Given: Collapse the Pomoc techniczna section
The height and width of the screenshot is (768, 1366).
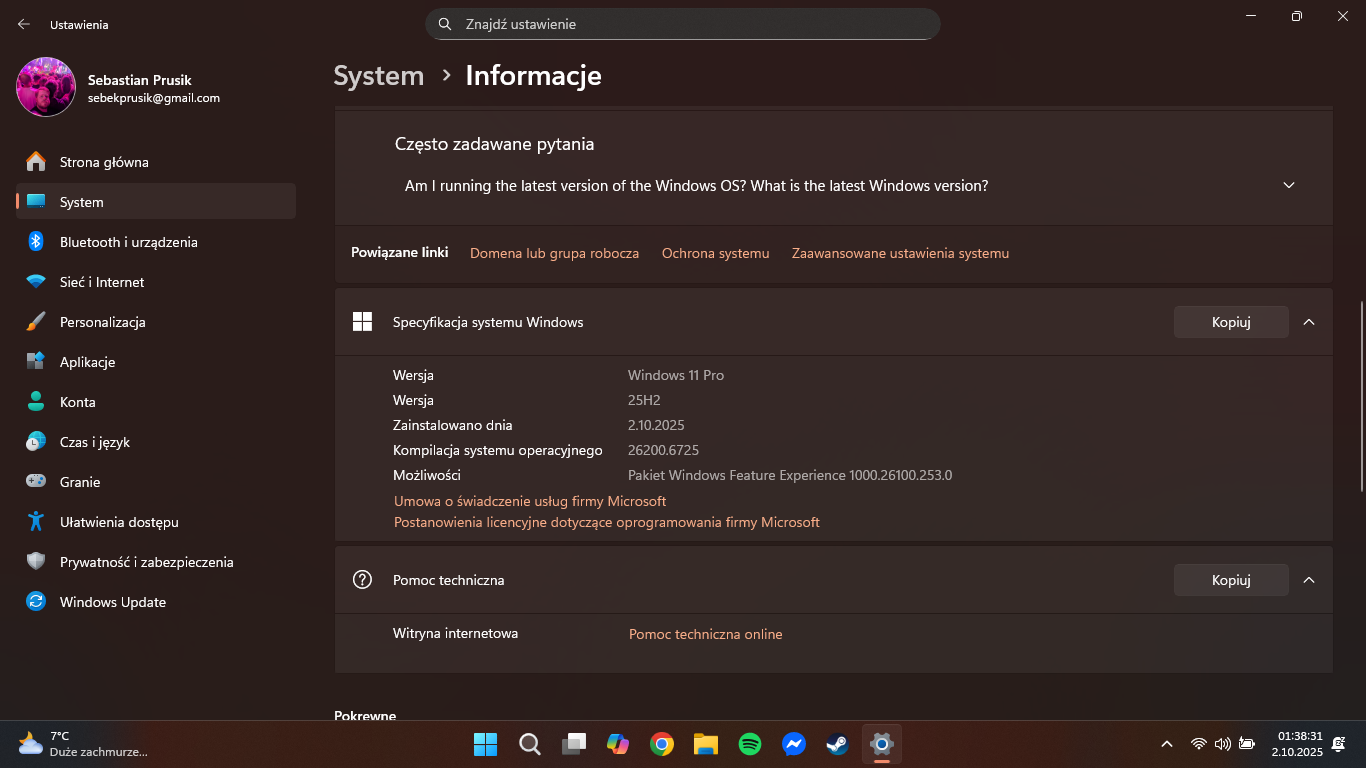Looking at the screenshot, I should [x=1309, y=580].
